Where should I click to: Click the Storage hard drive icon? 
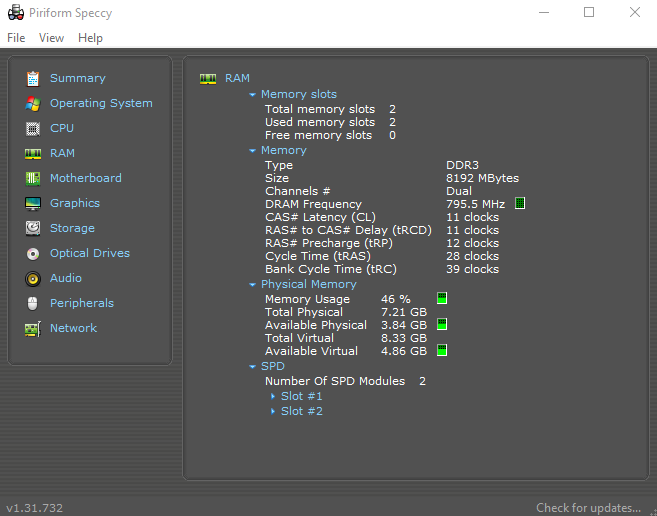(33, 228)
